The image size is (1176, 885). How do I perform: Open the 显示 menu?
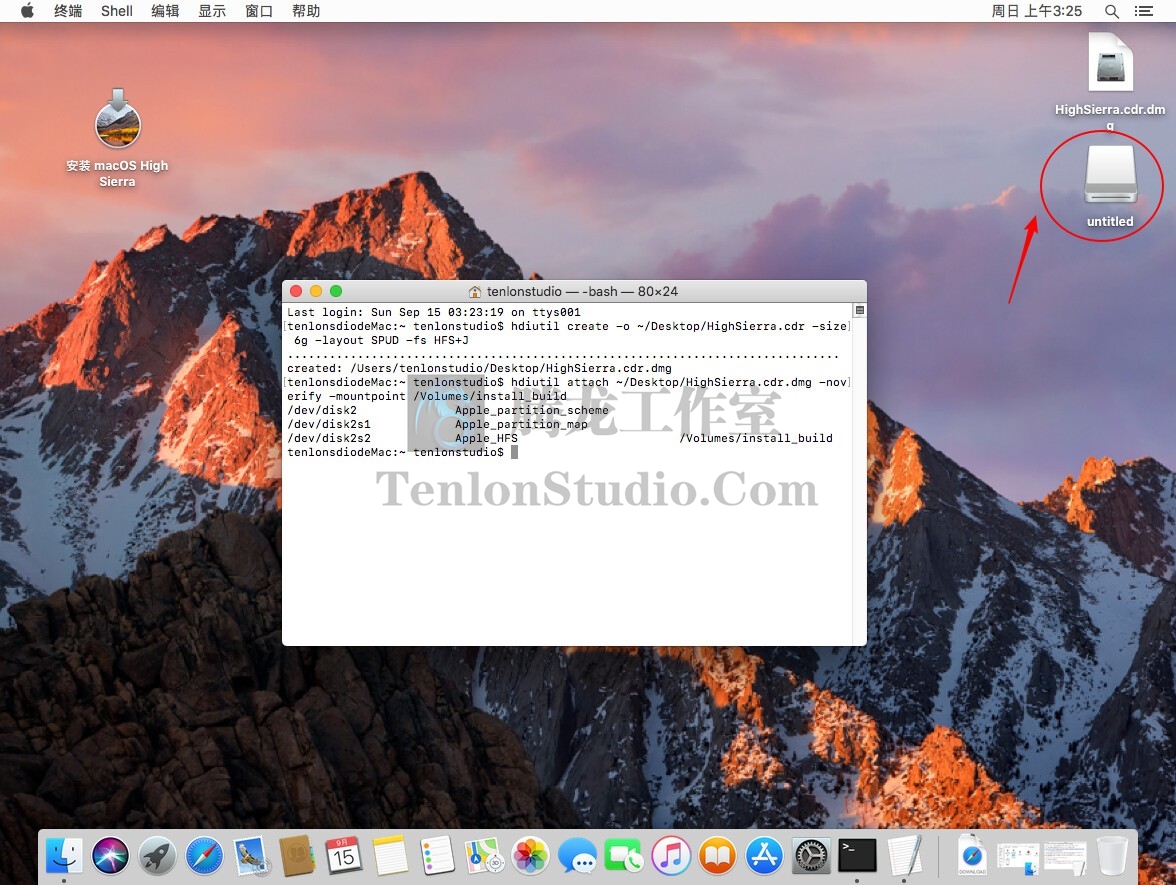coord(212,11)
